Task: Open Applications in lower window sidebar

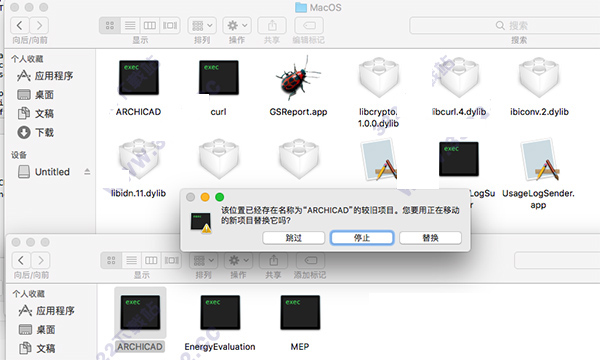Action: click(47, 311)
